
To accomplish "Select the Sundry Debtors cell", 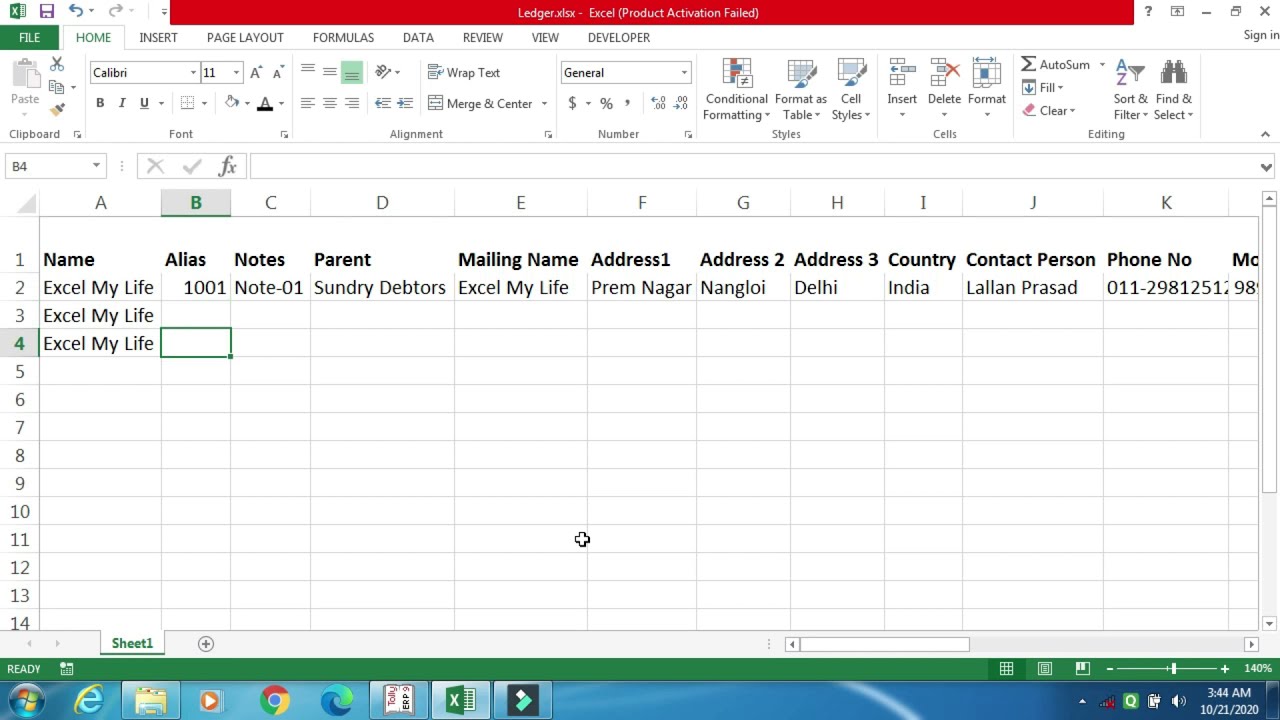I will pos(382,287).
